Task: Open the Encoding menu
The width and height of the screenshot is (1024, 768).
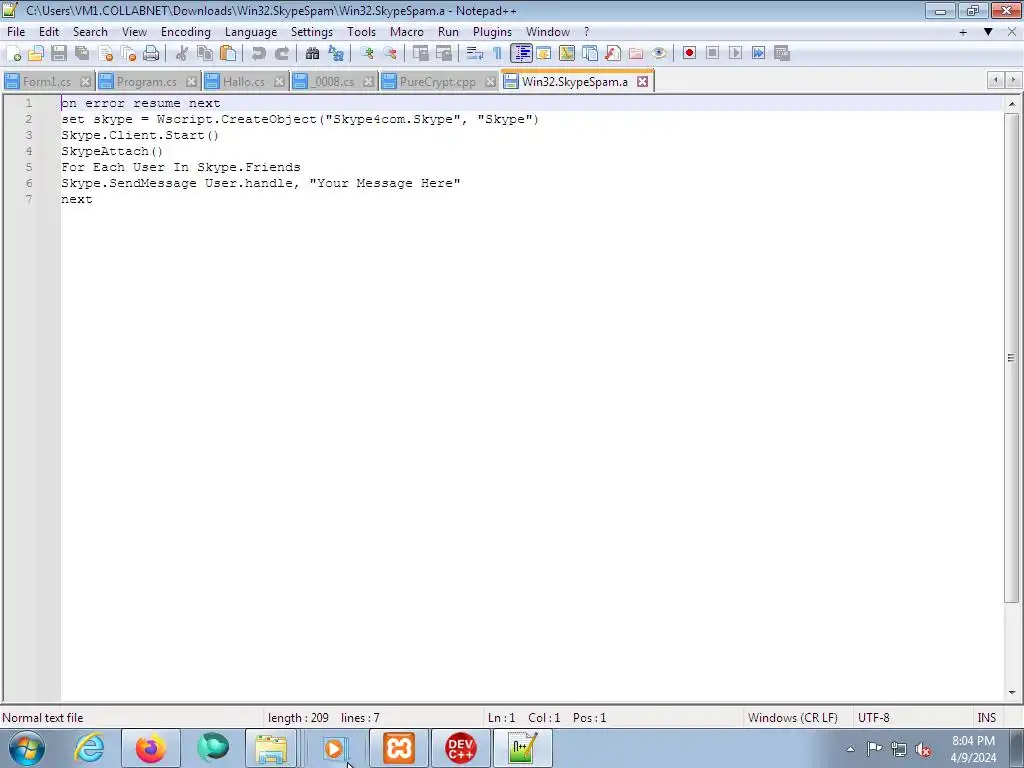Action: [x=185, y=32]
